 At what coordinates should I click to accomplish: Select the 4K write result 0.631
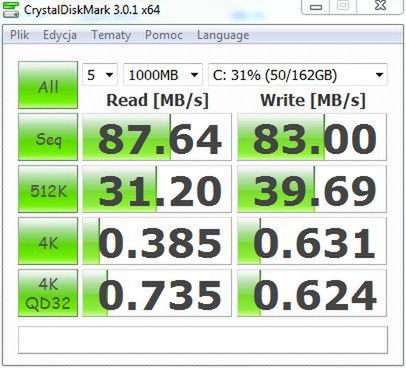tap(312, 241)
